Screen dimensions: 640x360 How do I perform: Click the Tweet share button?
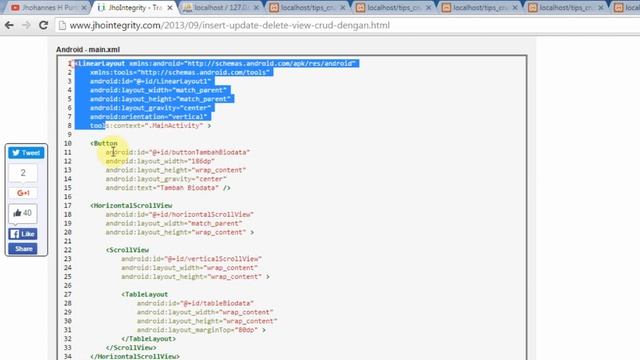click(x=26, y=153)
